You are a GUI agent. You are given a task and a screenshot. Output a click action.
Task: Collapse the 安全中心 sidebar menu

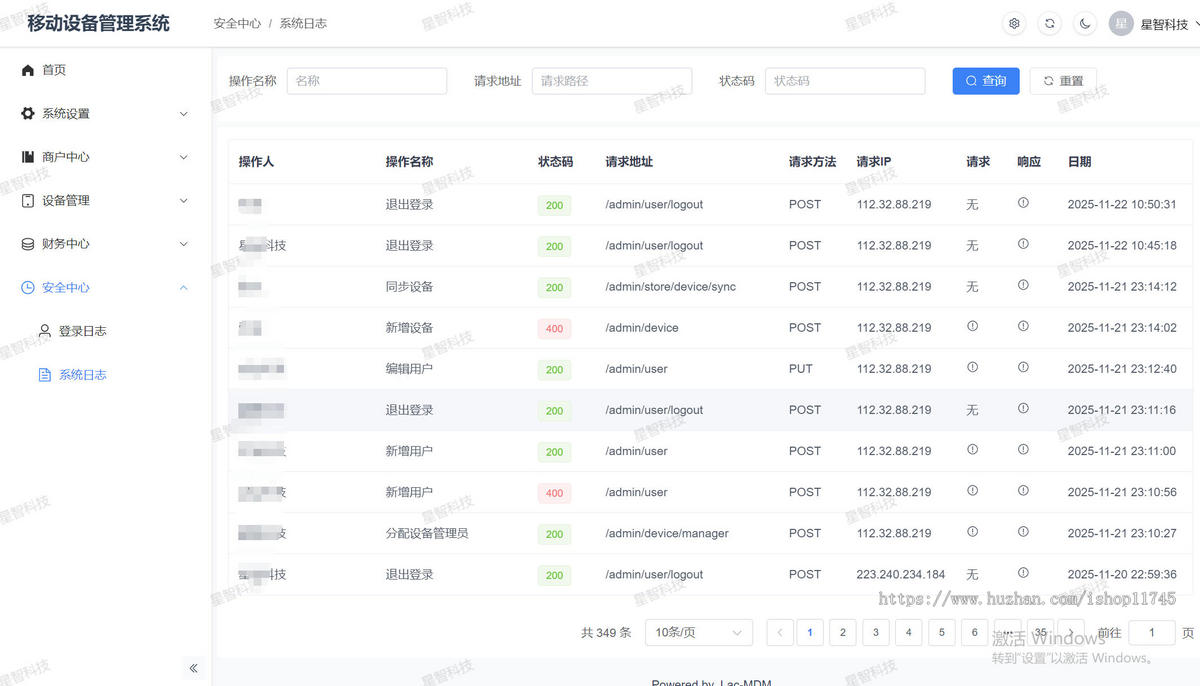(x=105, y=288)
